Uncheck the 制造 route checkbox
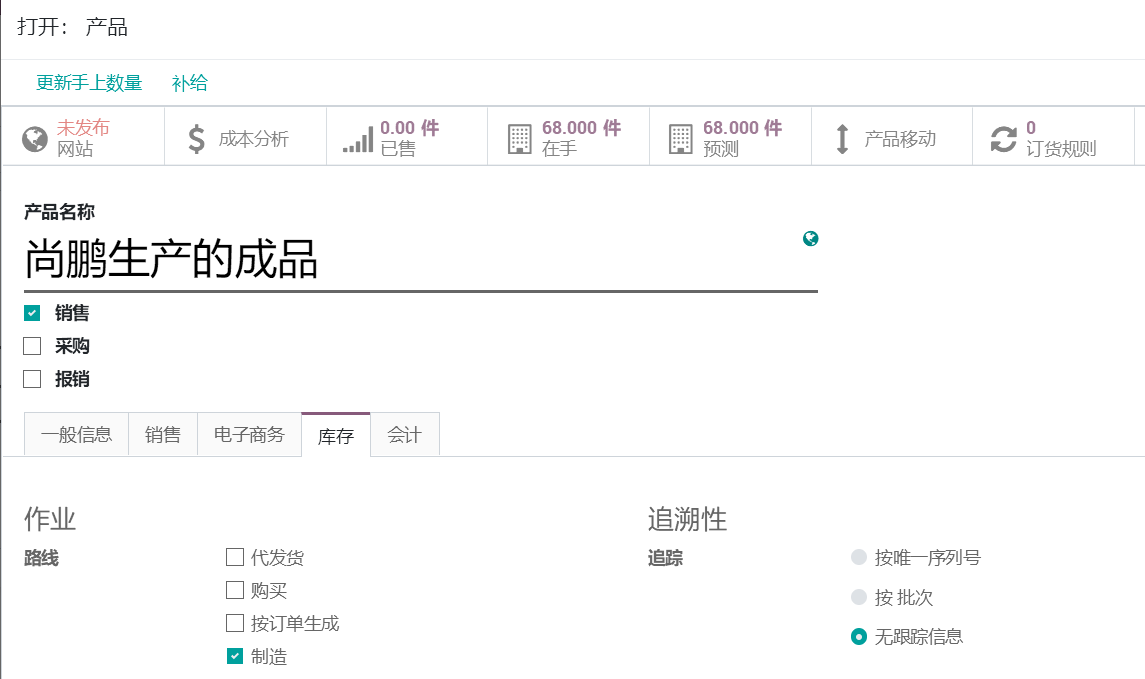The image size is (1145, 679). click(x=235, y=656)
